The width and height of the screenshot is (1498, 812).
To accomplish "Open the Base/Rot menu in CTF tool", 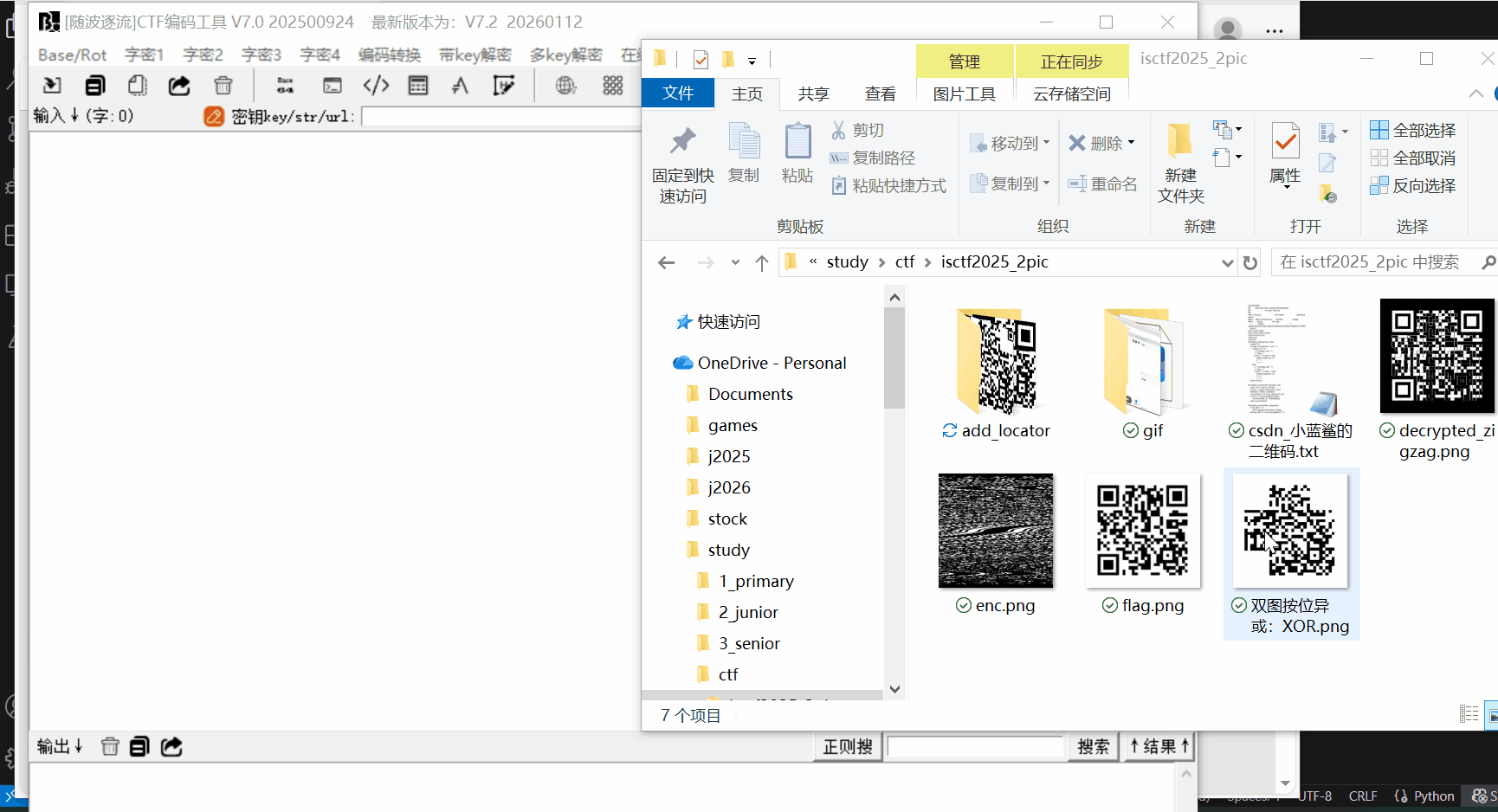I will [x=72, y=55].
